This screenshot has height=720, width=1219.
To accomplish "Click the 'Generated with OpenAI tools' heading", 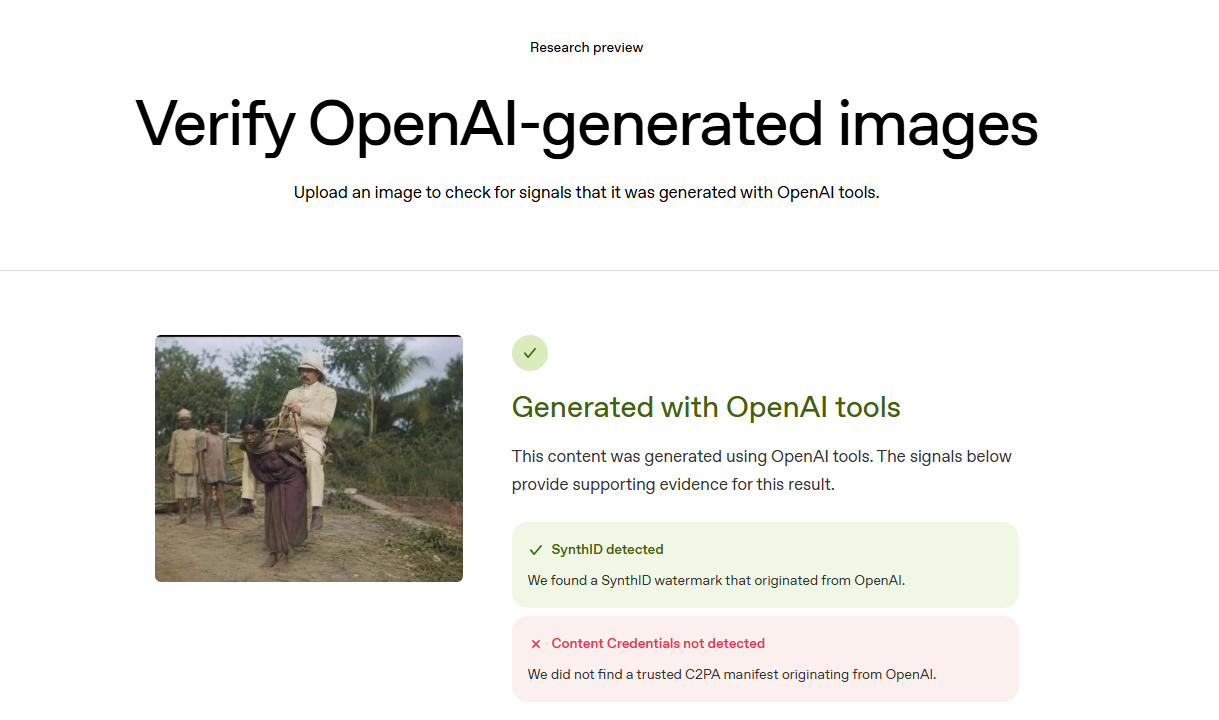I will pyautogui.click(x=706, y=408).
